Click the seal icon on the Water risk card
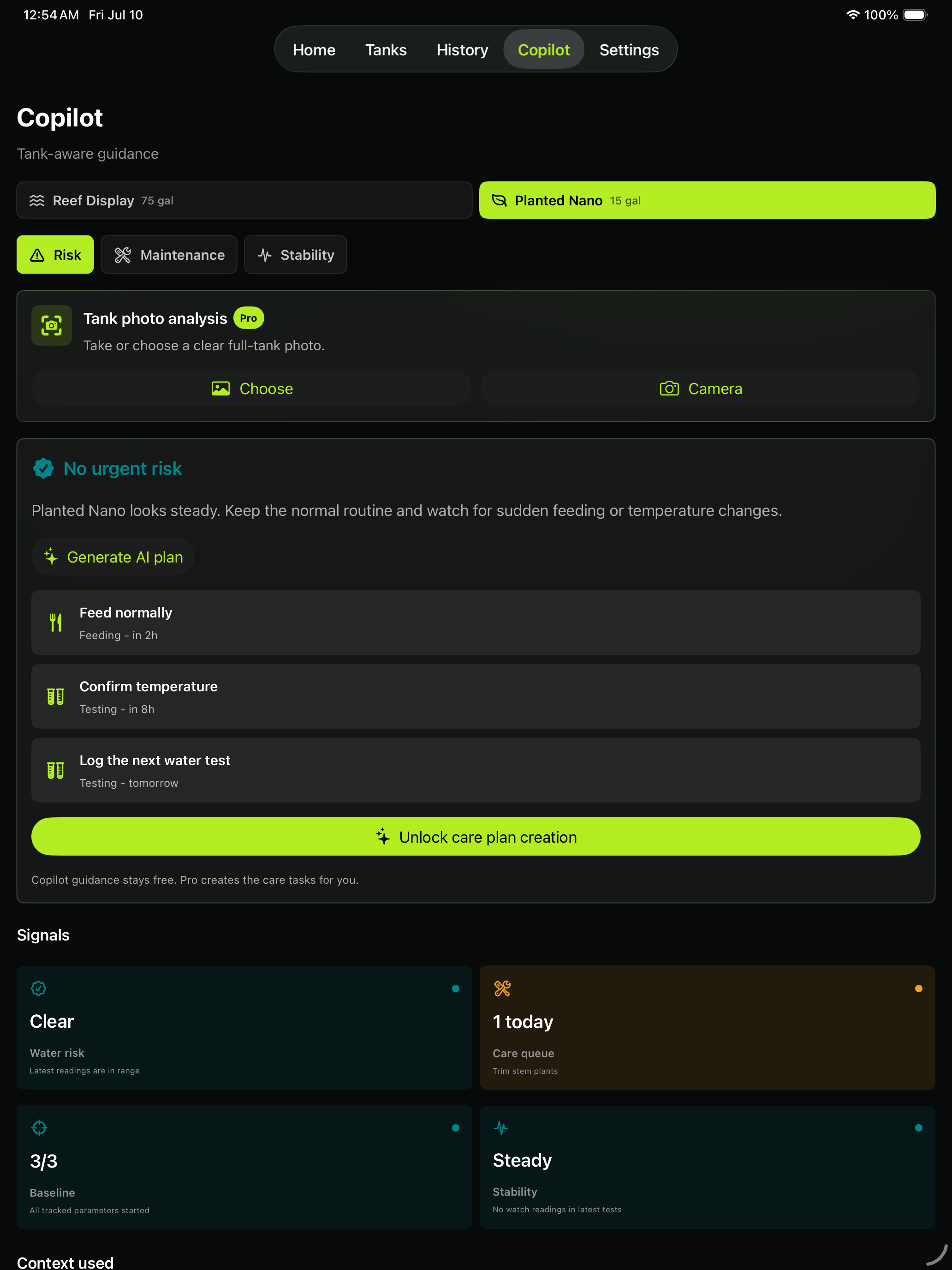This screenshot has height=1270, width=952. (x=38, y=988)
